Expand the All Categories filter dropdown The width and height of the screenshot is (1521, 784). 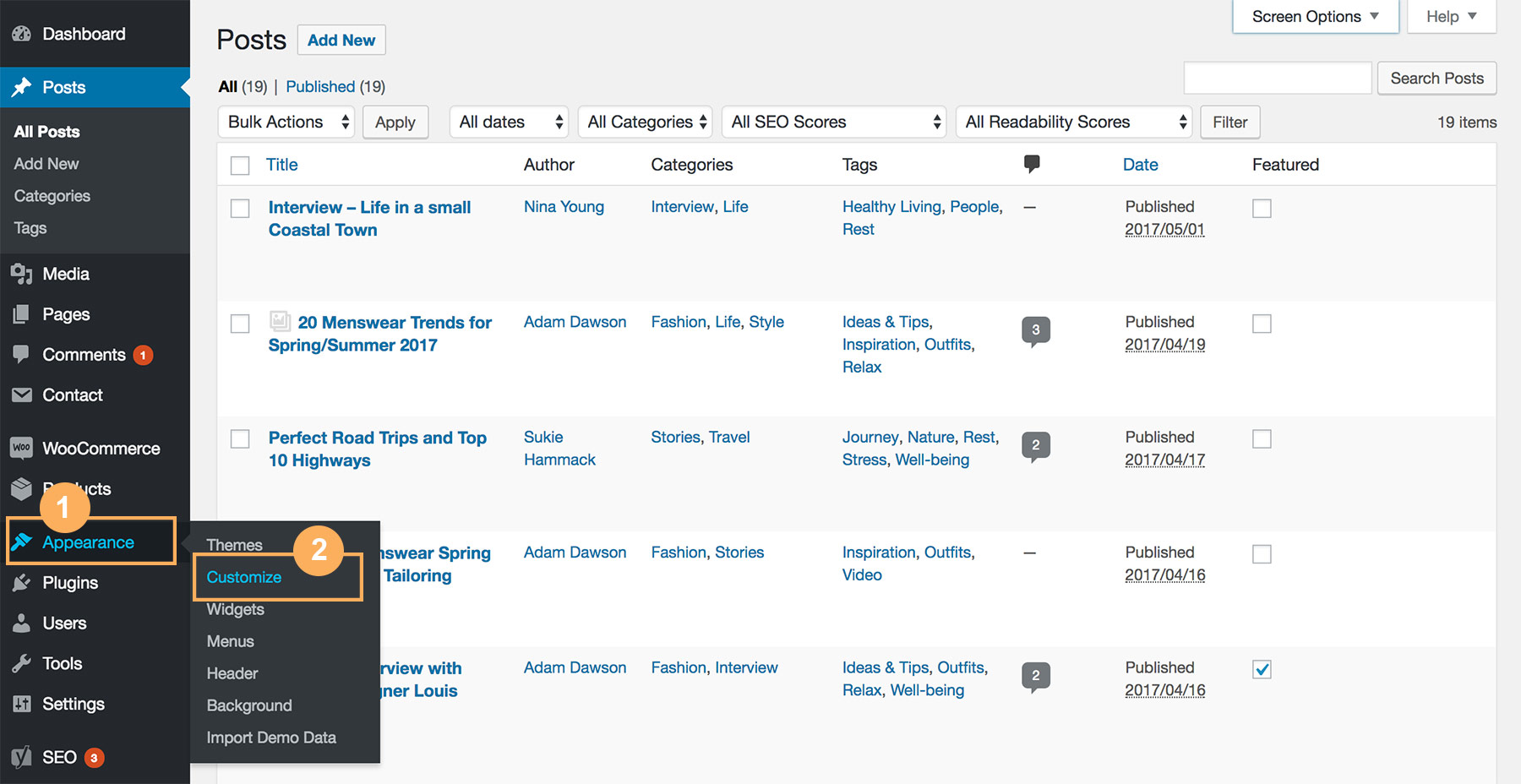[x=645, y=122]
